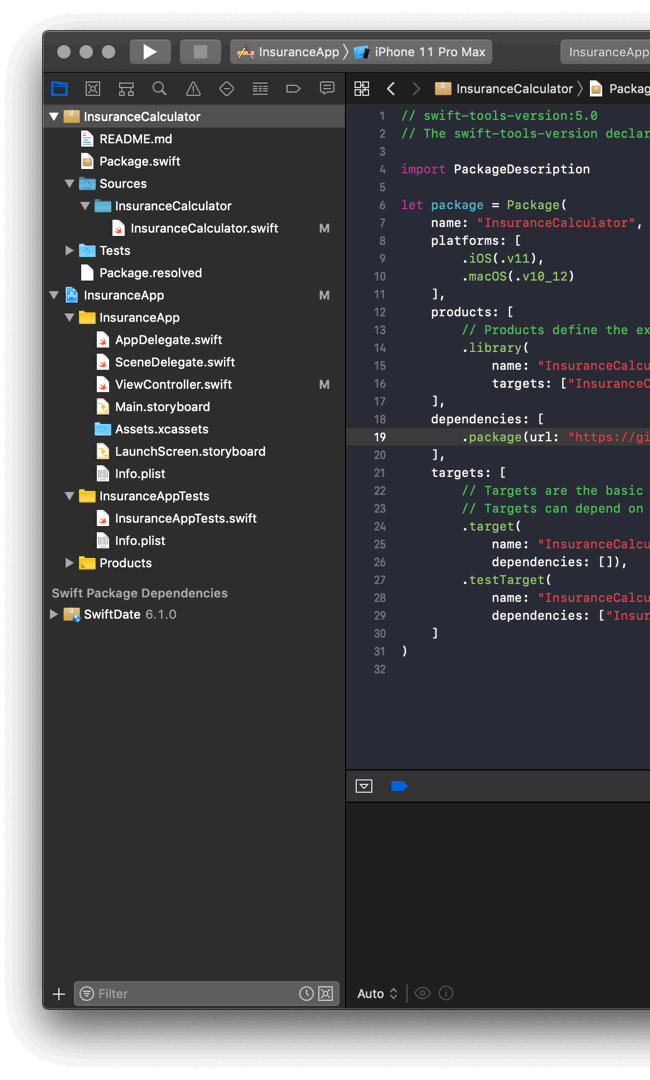Select InsuranceCalculator in the jump bar
This screenshot has height=1080, width=650.
[x=505, y=88]
